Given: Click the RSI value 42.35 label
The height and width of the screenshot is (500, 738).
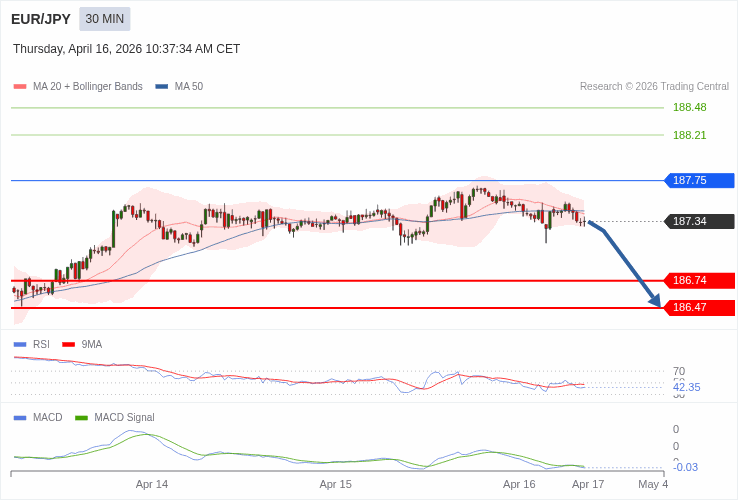Looking at the screenshot, I should point(686,388).
